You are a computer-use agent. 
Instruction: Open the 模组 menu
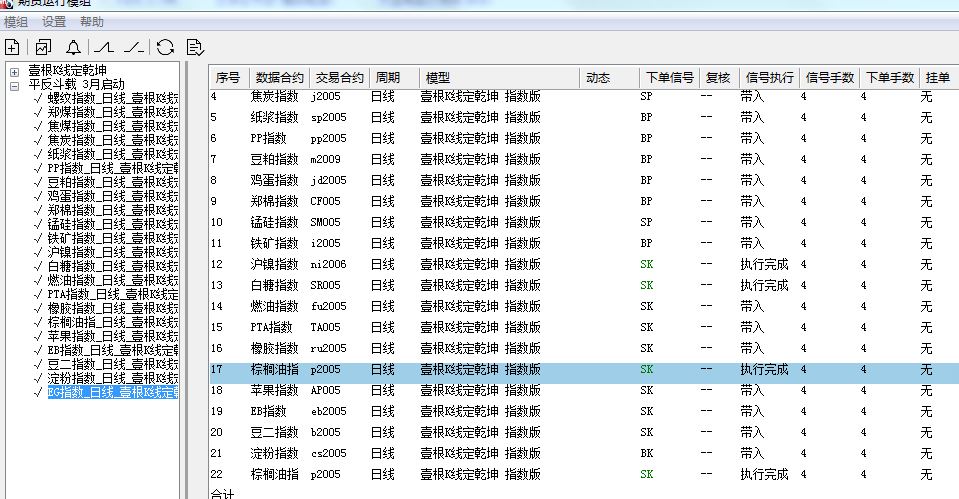(16, 22)
